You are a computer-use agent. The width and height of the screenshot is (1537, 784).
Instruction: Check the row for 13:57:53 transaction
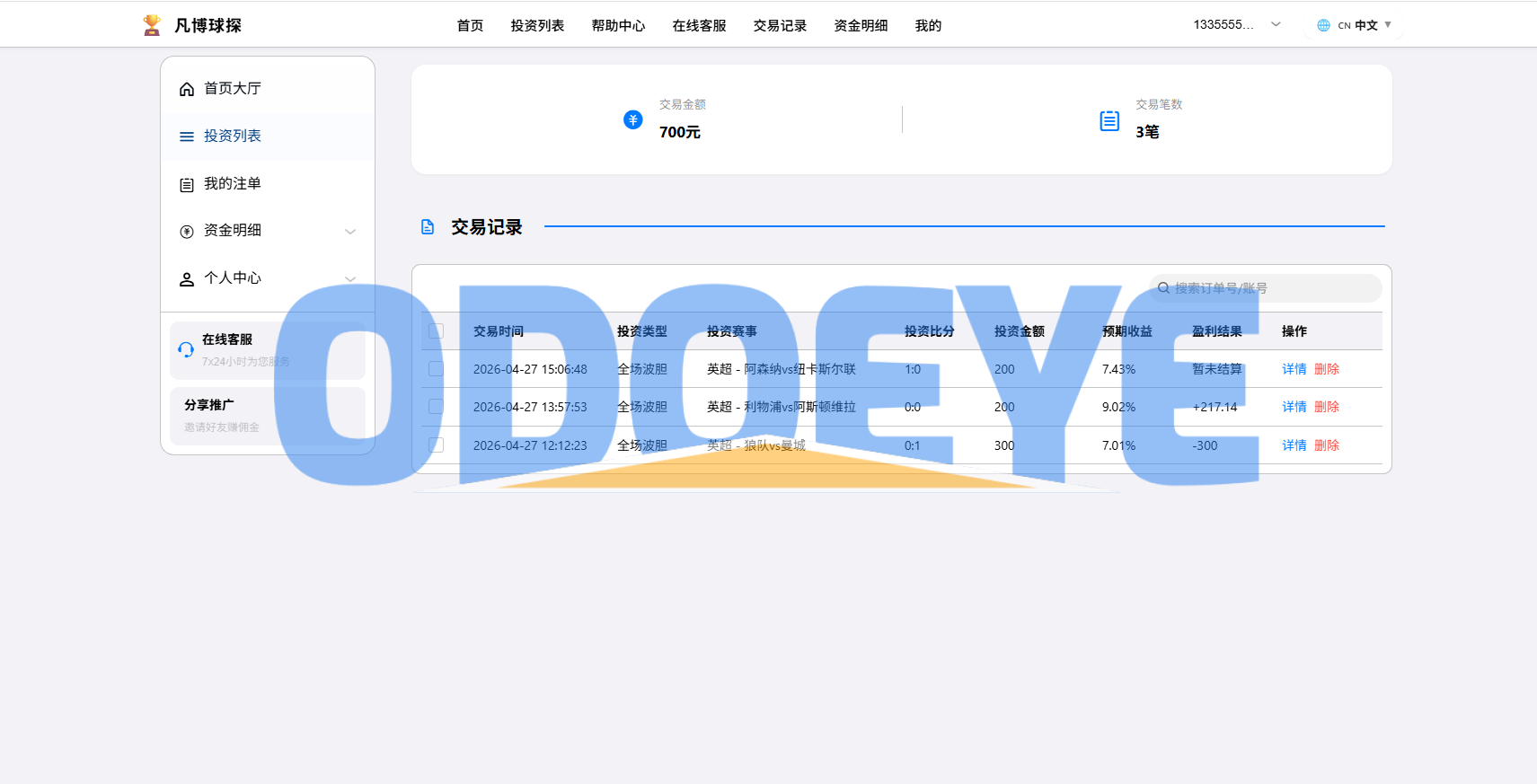pos(436,407)
